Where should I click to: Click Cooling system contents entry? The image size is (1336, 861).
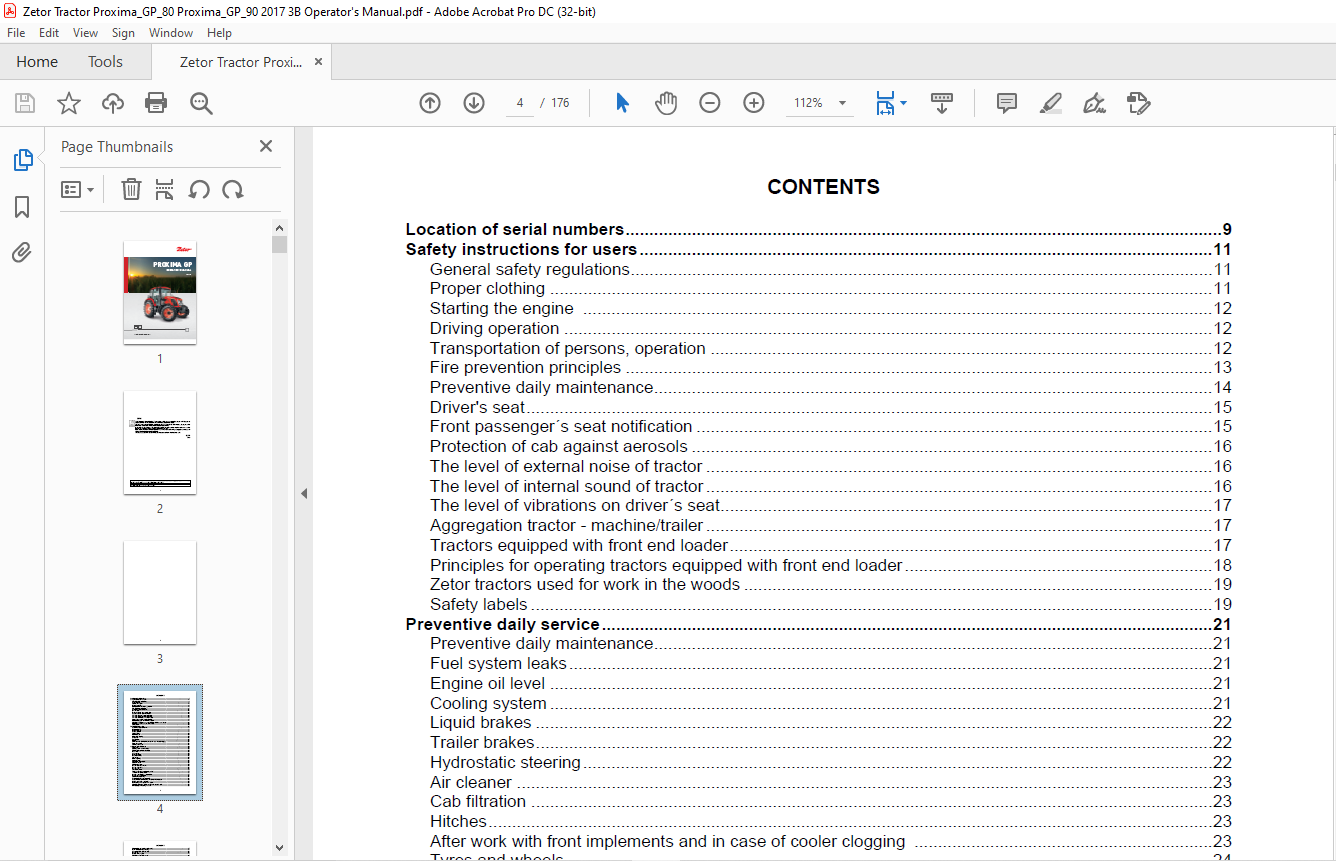point(830,703)
